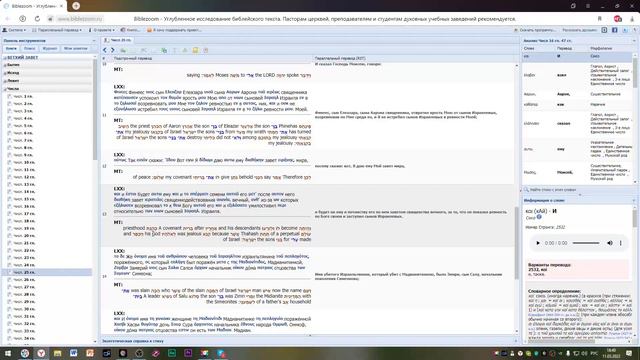The height and width of the screenshot is (360, 640).
Task: Switch to the Книги tab
Action: click(x=11, y=49)
